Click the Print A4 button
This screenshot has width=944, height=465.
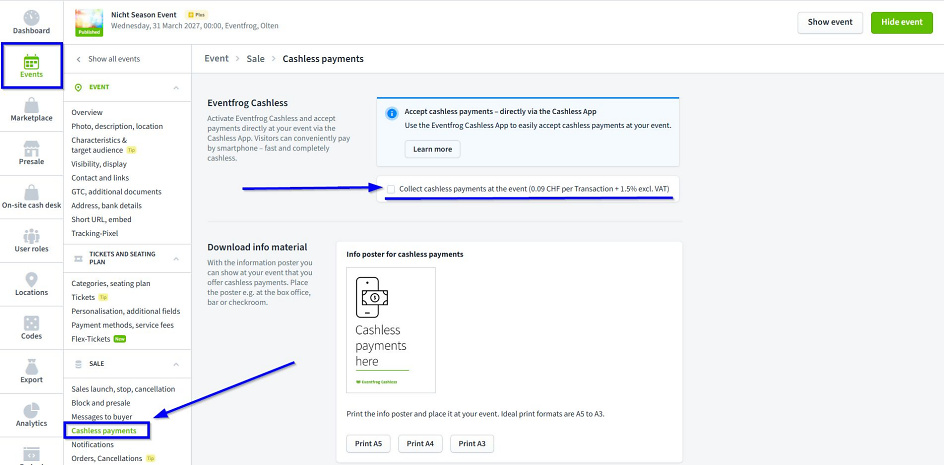(420, 443)
